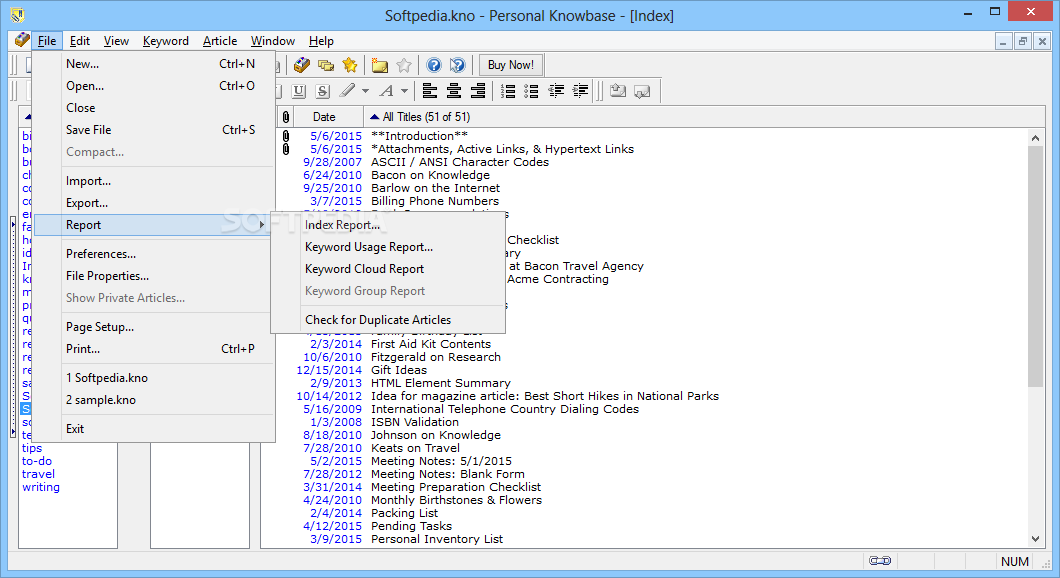Click paperclip icon beside **Introduction** article
The width and height of the screenshot is (1060, 578).
[286, 136]
